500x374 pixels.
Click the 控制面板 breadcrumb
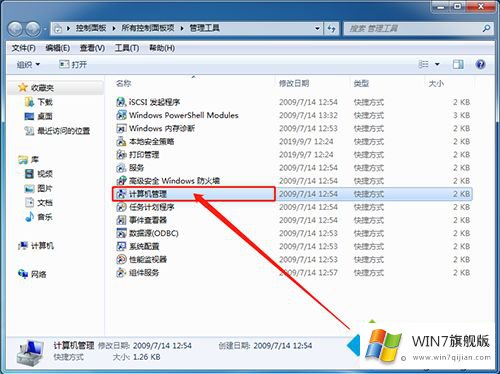click(91, 28)
